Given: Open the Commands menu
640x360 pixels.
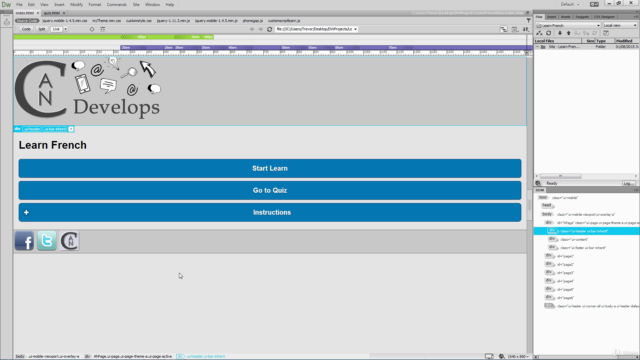Looking at the screenshot, I should 117,4.
